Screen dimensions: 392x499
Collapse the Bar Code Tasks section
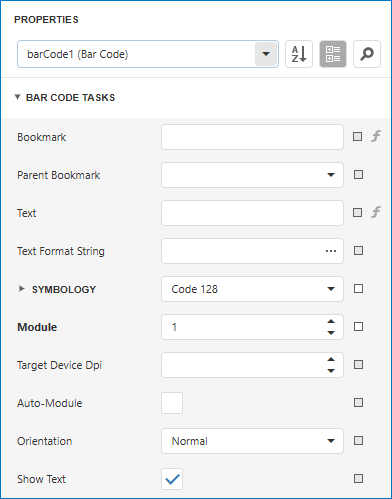pyautogui.click(x=17, y=97)
